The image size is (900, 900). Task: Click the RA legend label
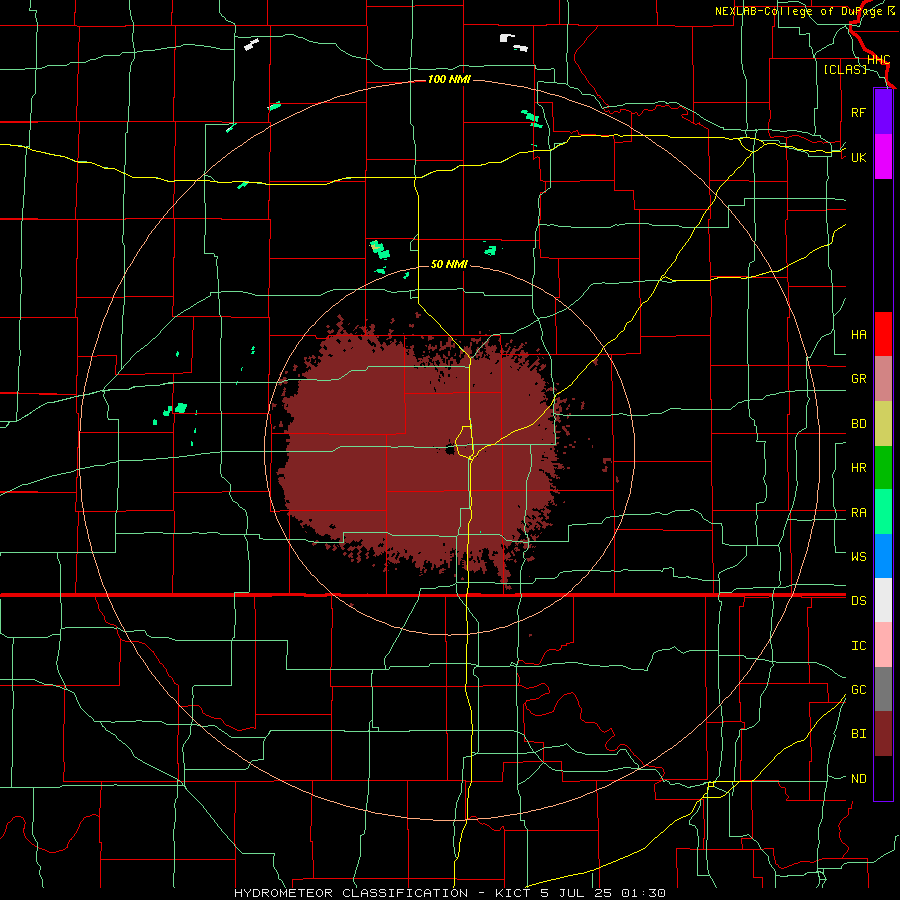click(858, 512)
